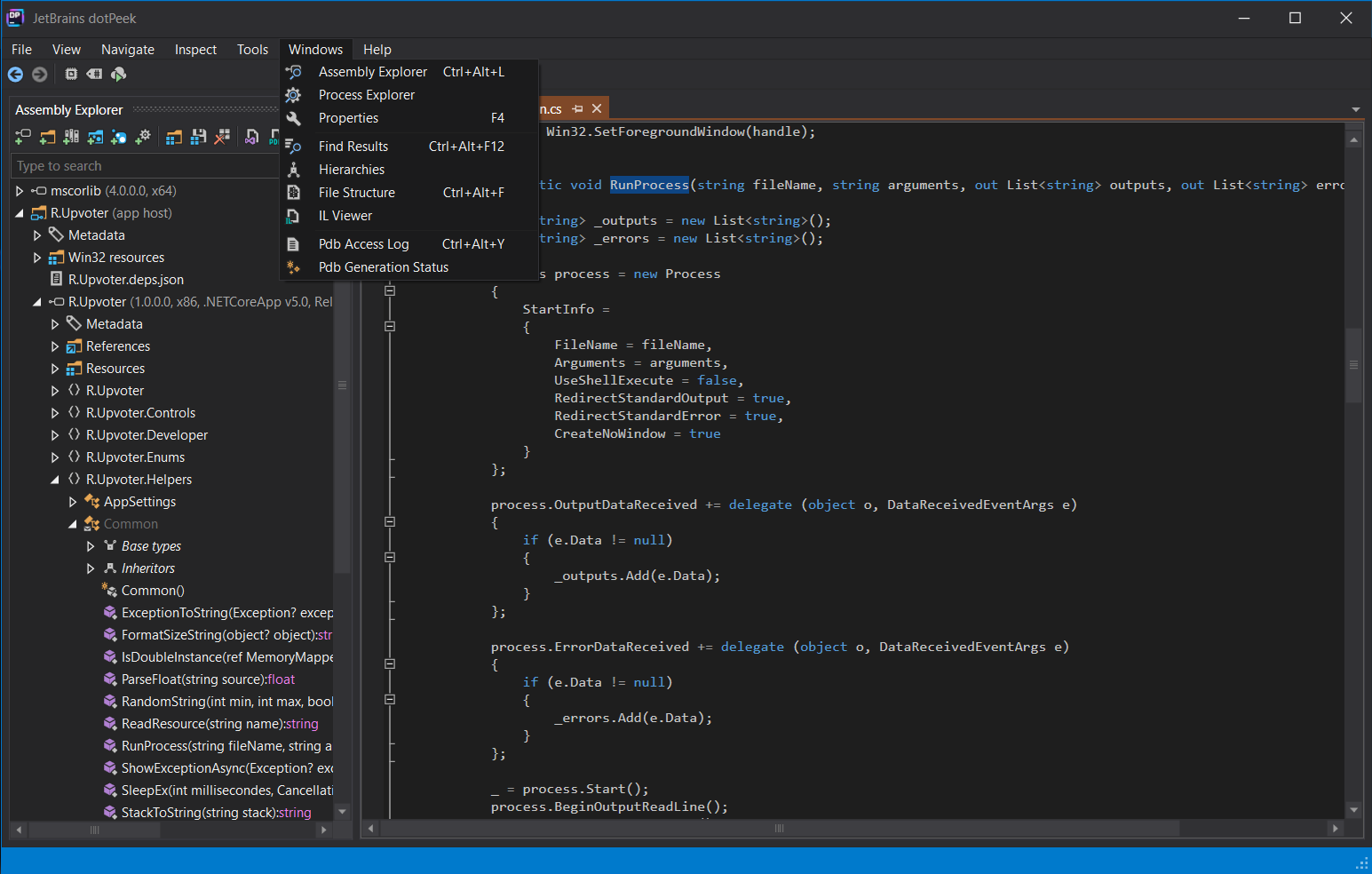Expand the Win32 resources node
The height and width of the screenshot is (874, 1372).
[x=37, y=258]
